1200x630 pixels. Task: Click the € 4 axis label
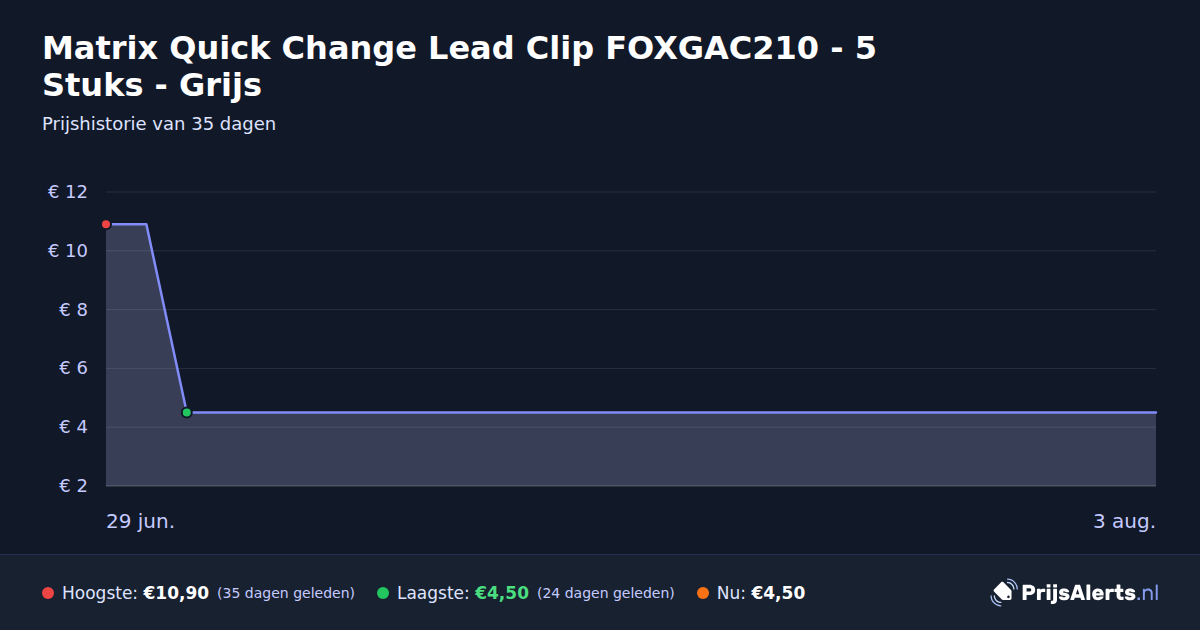pos(74,427)
